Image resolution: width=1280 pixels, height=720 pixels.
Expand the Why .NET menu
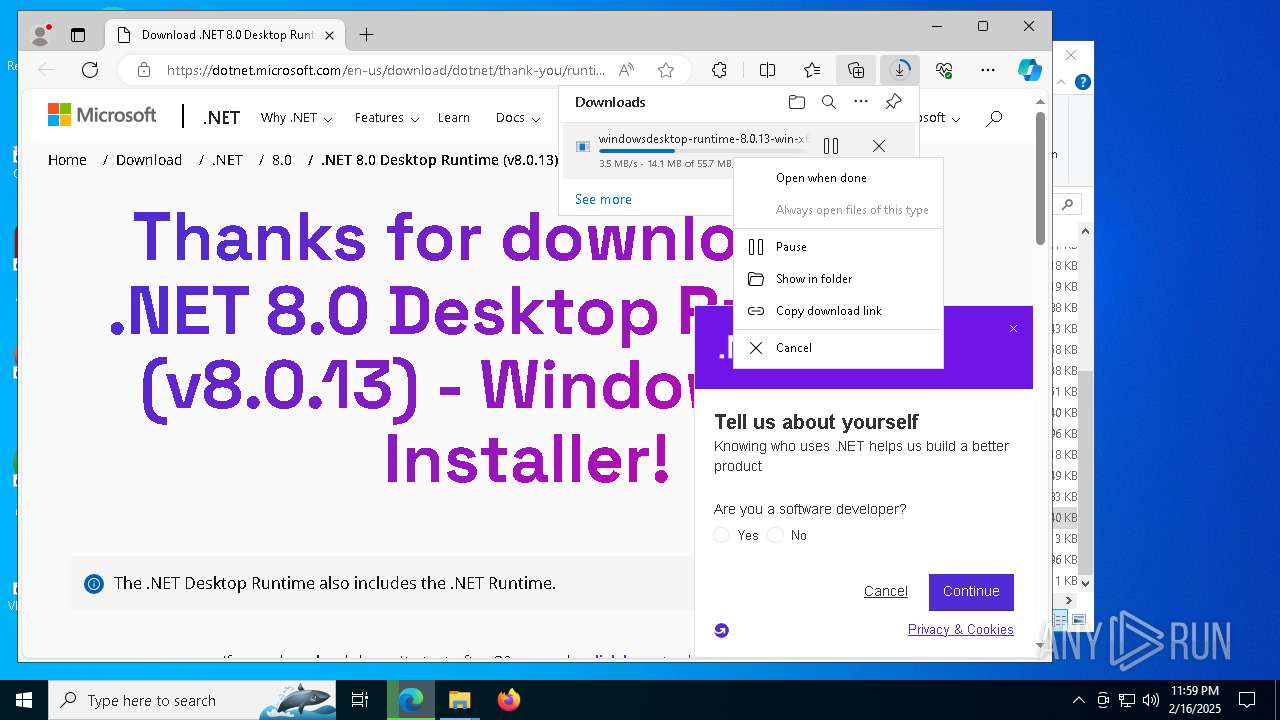(x=296, y=118)
